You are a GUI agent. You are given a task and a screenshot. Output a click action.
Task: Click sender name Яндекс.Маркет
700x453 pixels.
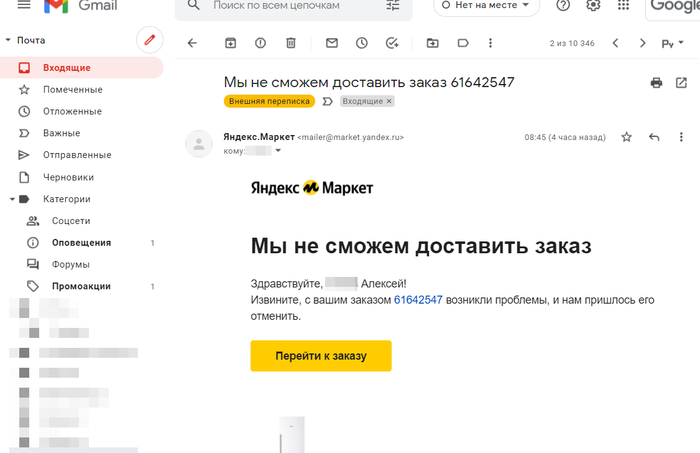tap(259, 137)
